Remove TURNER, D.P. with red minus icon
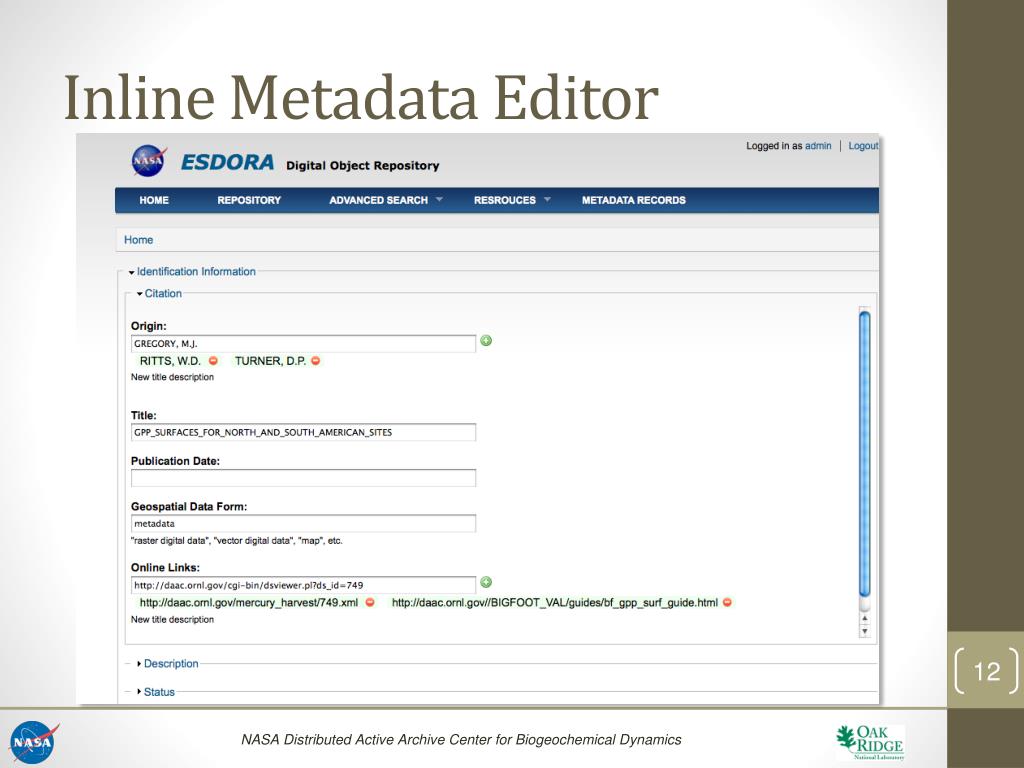This screenshot has height=768, width=1024. (315, 360)
